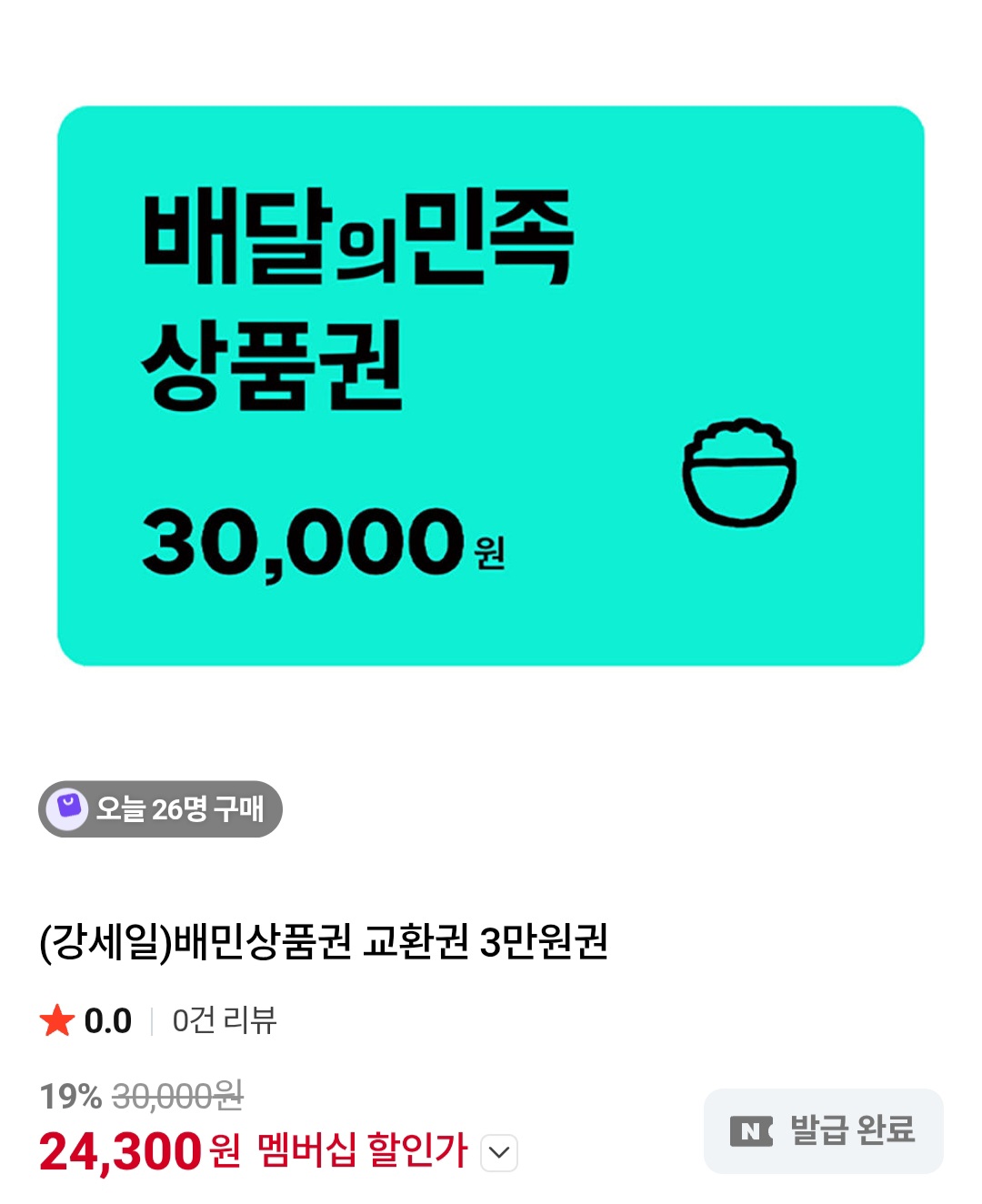The image size is (982, 1204).
Task: Tap the purple shopping bag icon
Action: tap(67, 808)
